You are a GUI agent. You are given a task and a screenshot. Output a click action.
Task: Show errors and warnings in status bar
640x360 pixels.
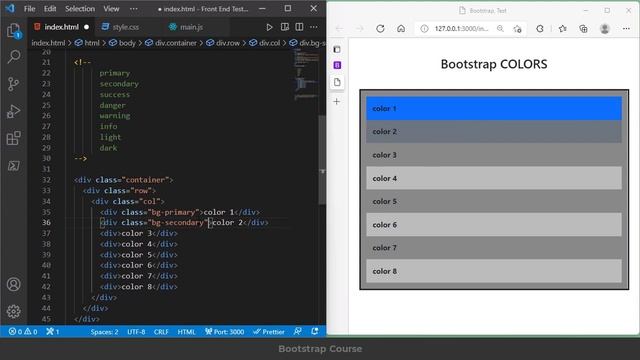tap(23, 331)
